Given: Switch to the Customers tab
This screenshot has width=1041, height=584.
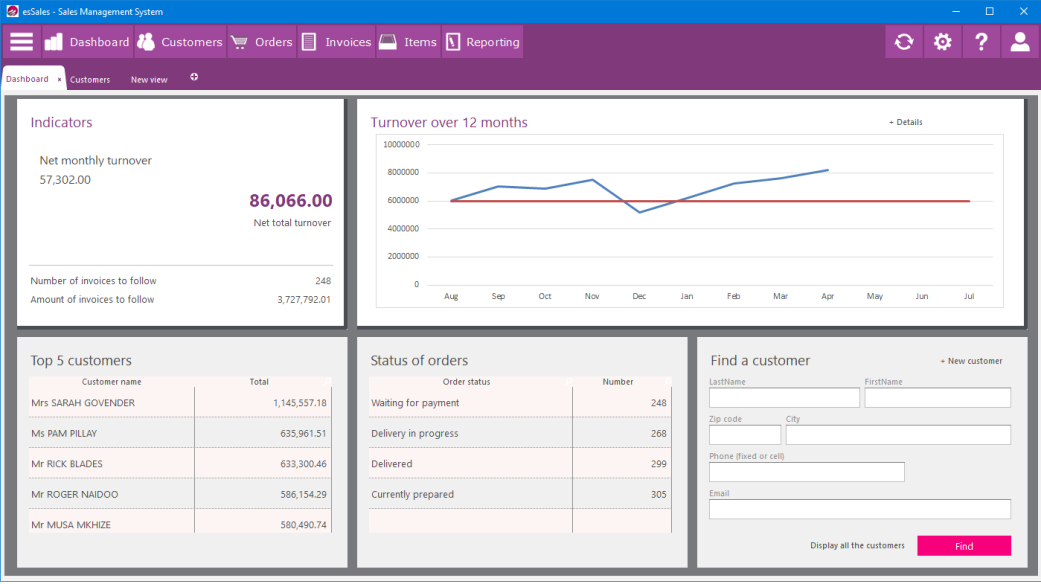Looking at the screenshot, I should 90,78.
